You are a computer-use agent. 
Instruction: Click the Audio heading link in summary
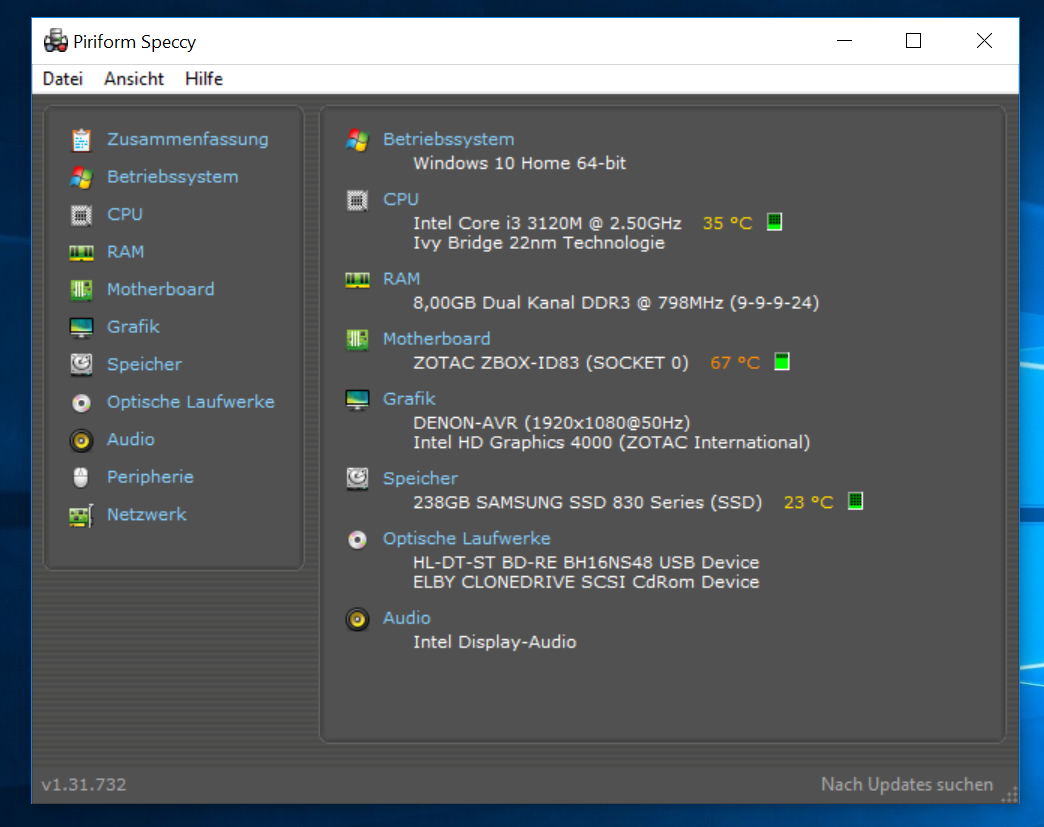(x=406, y=618)
